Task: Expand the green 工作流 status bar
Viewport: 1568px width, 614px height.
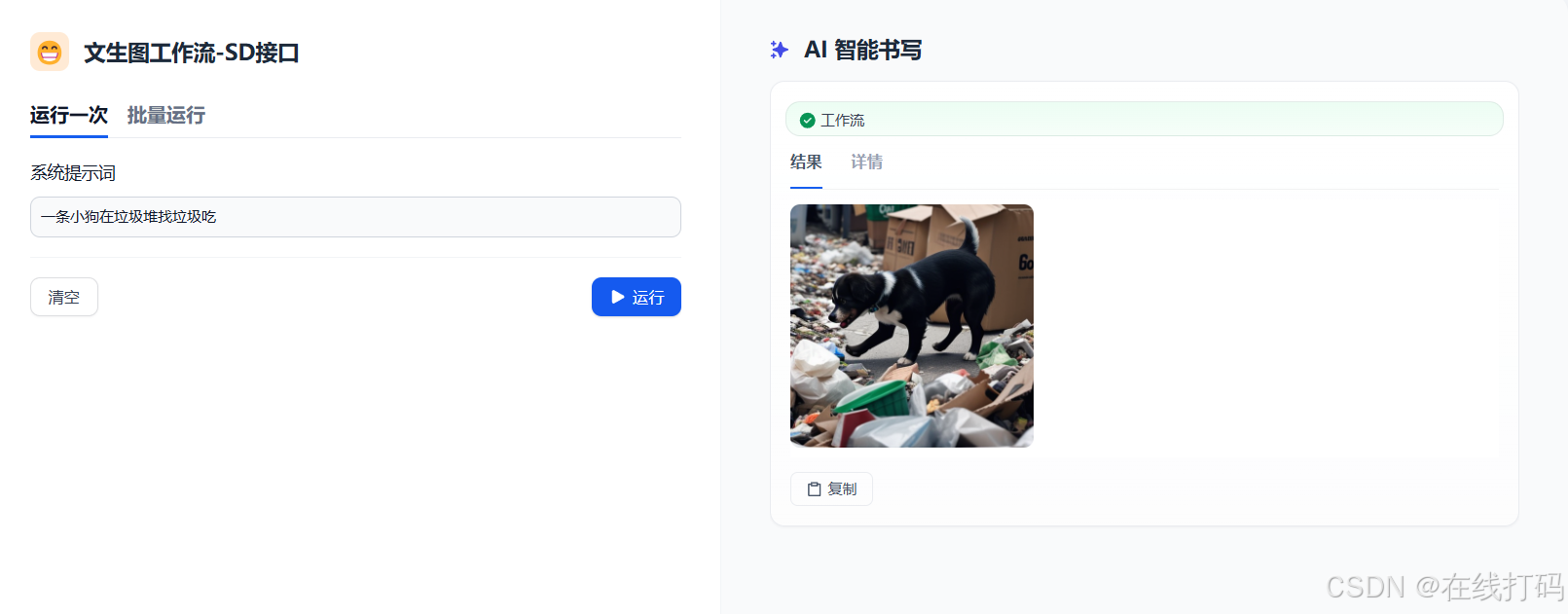Action: pyautogui.click(x=1145, y=119)
